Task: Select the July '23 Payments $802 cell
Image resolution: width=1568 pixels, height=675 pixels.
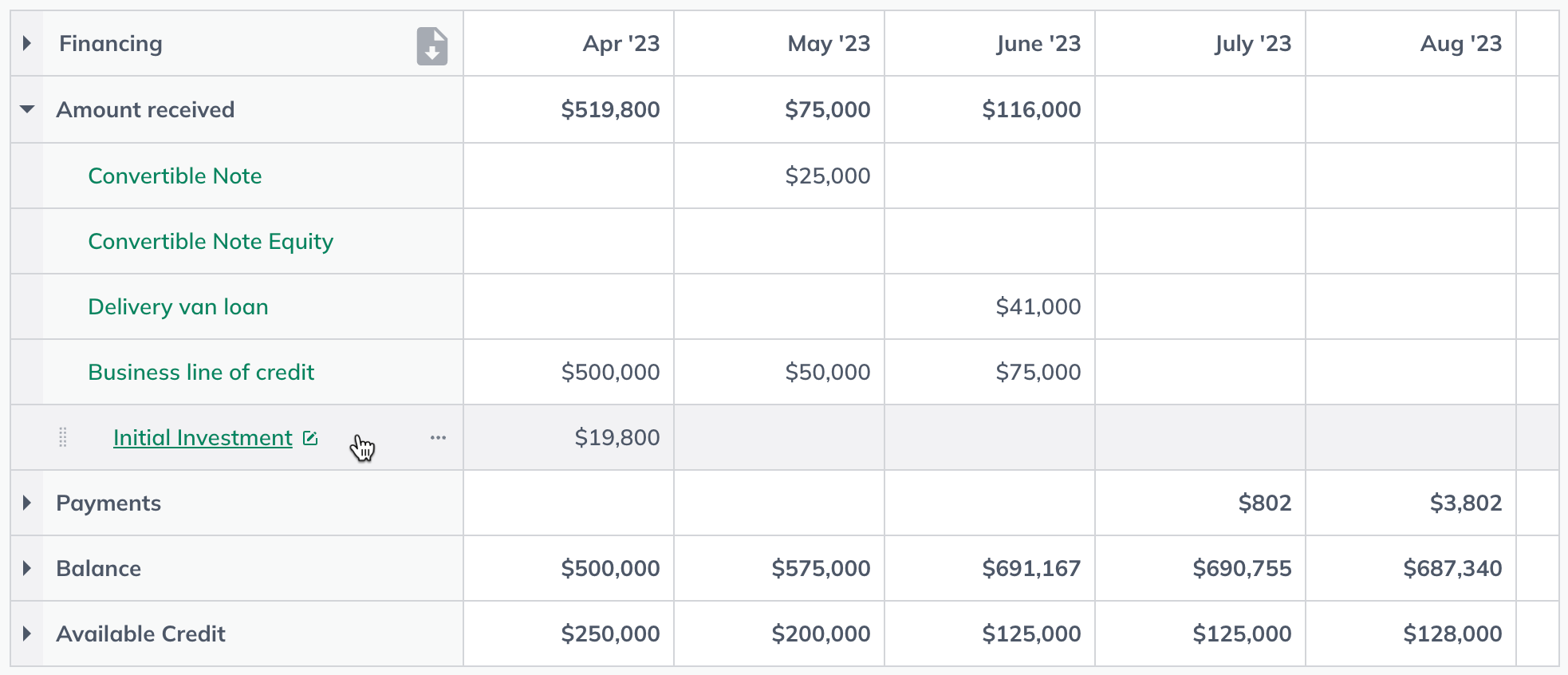Action: coord(1200,503)
